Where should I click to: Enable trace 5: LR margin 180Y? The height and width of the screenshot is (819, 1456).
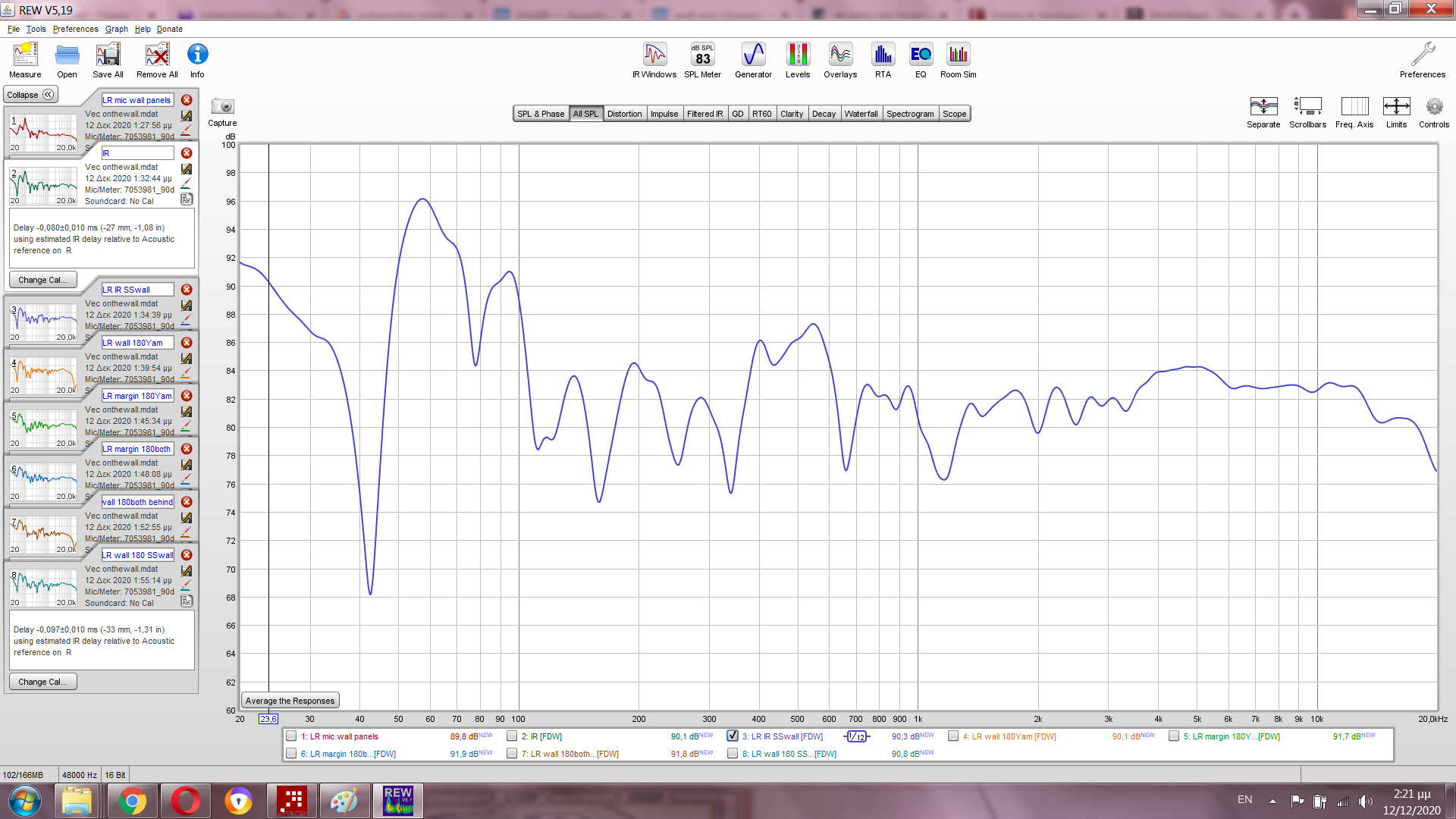(1174, 736)
